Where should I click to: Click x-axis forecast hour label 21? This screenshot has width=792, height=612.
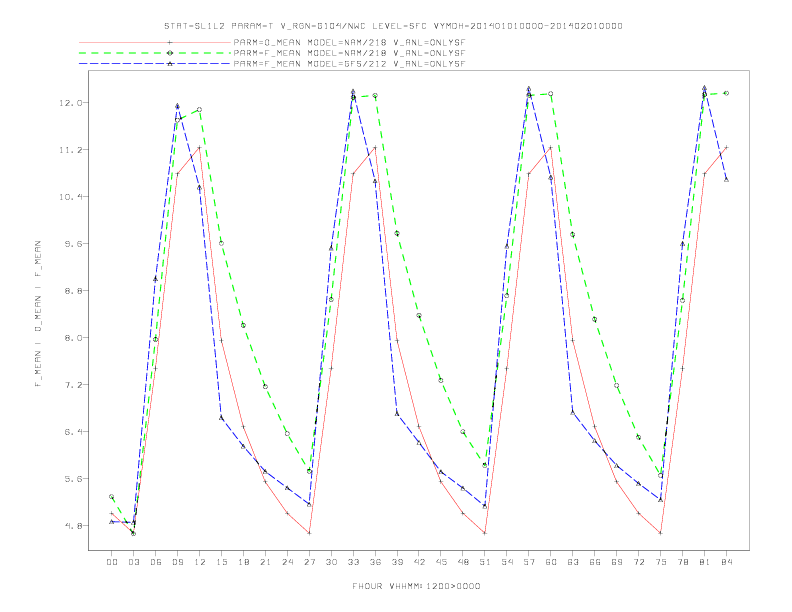coord(265,562)
